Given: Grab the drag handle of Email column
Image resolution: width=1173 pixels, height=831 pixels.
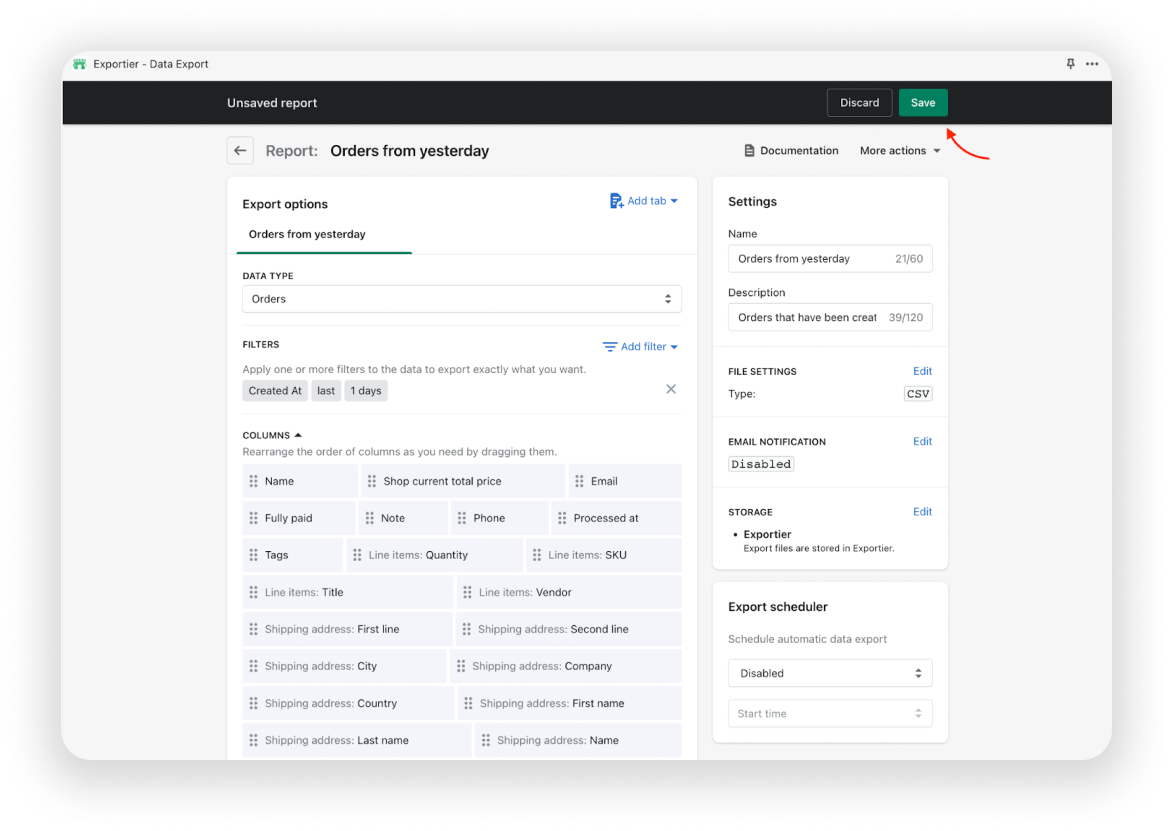Looking at the screenshot, I should pyautogui.click(x=579, y=481).
